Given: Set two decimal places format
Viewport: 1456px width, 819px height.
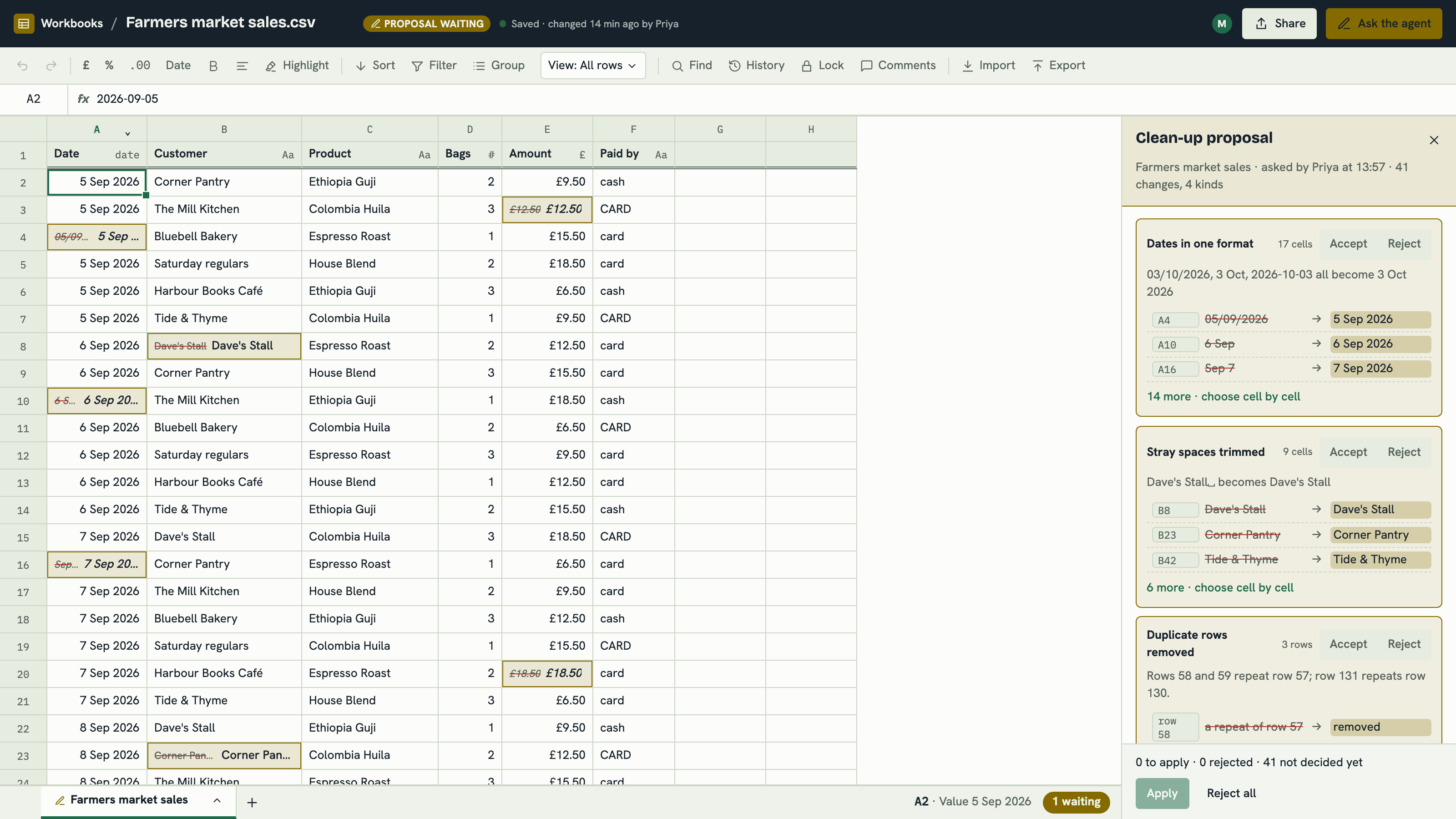Looking at the screenshot, I should [140, 66].
